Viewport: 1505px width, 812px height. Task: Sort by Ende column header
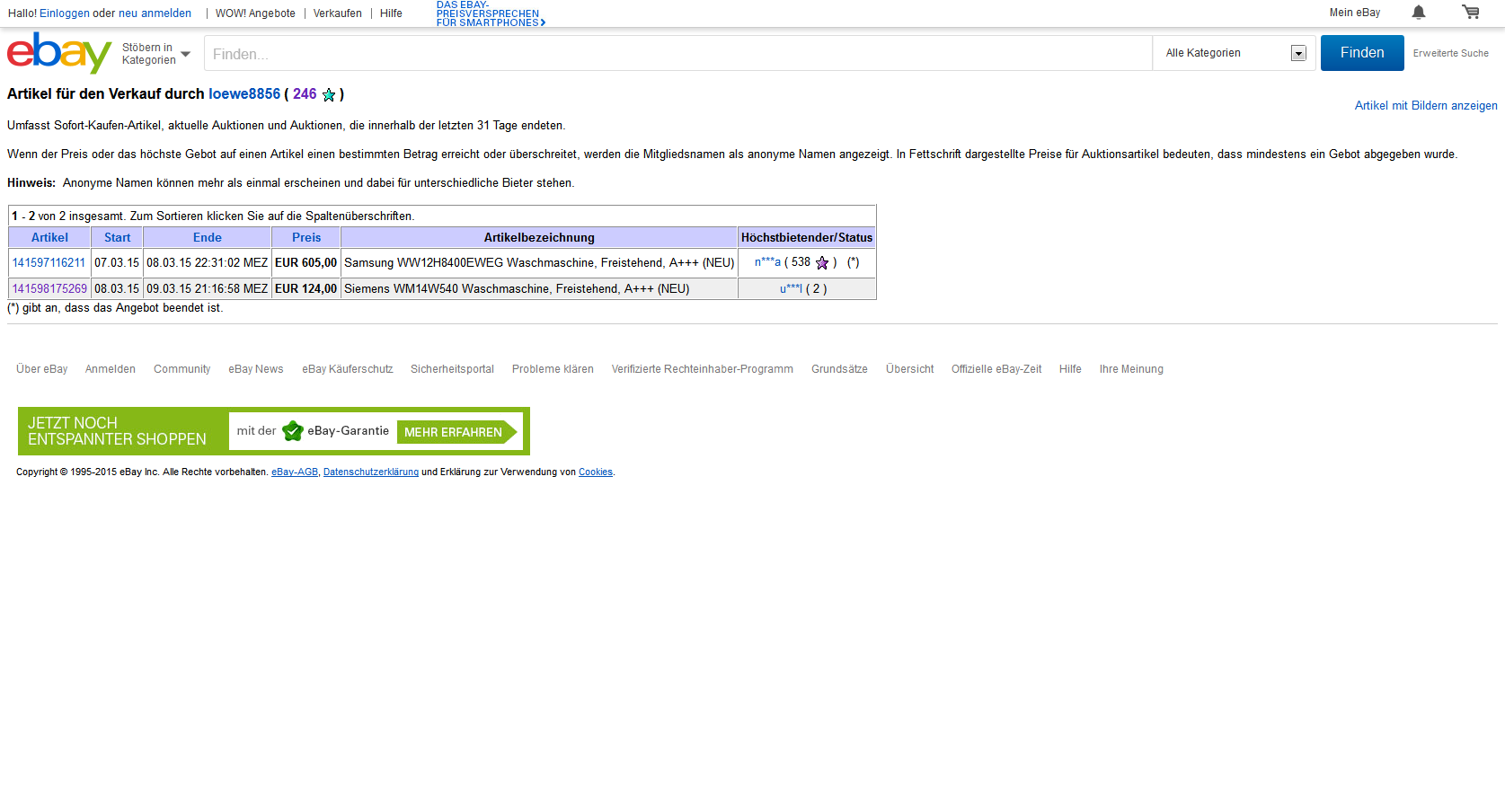208,238
